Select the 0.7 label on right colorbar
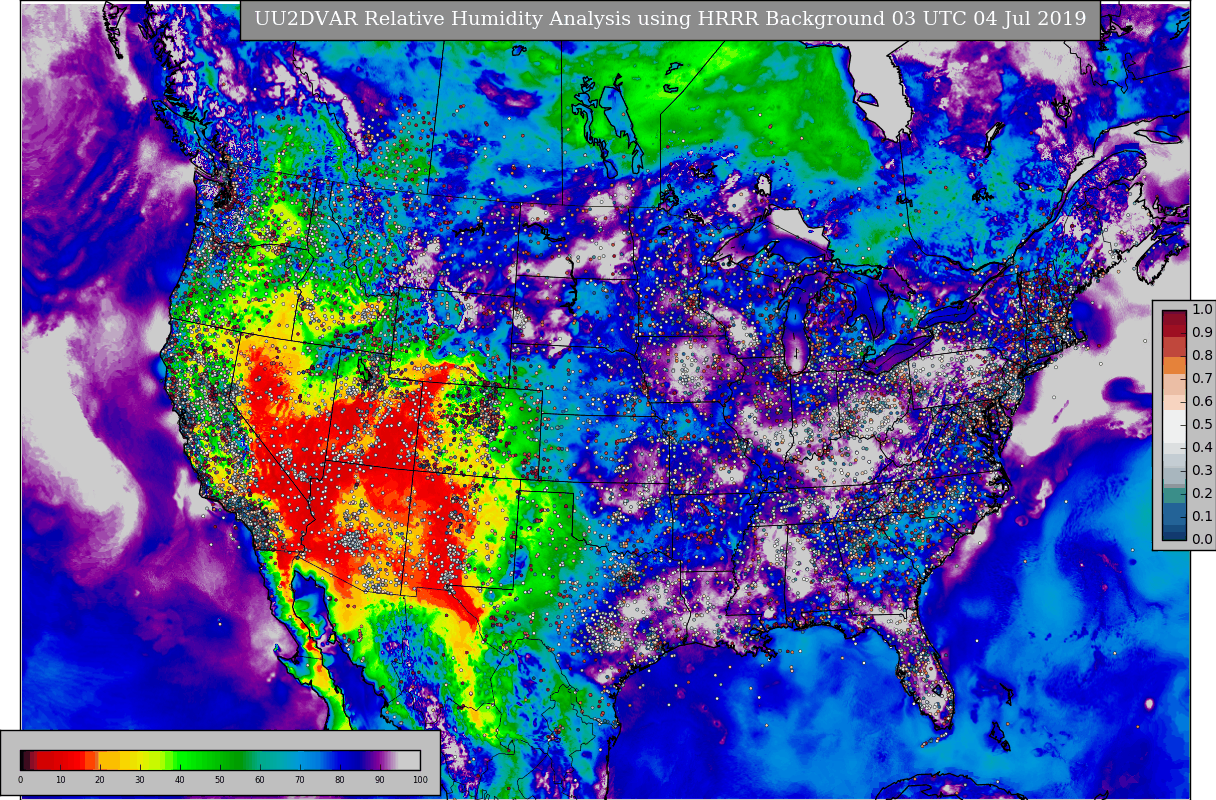This screenshot has height=800, width=1216. click(x=1202, y=379)
